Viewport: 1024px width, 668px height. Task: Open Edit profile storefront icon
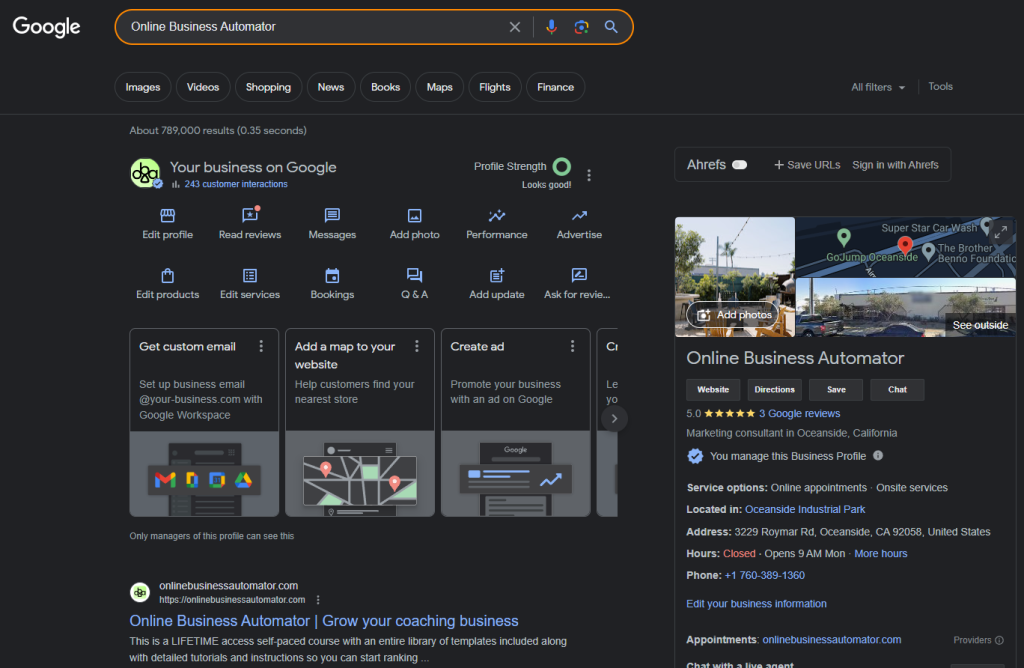[x=167, y=215]
